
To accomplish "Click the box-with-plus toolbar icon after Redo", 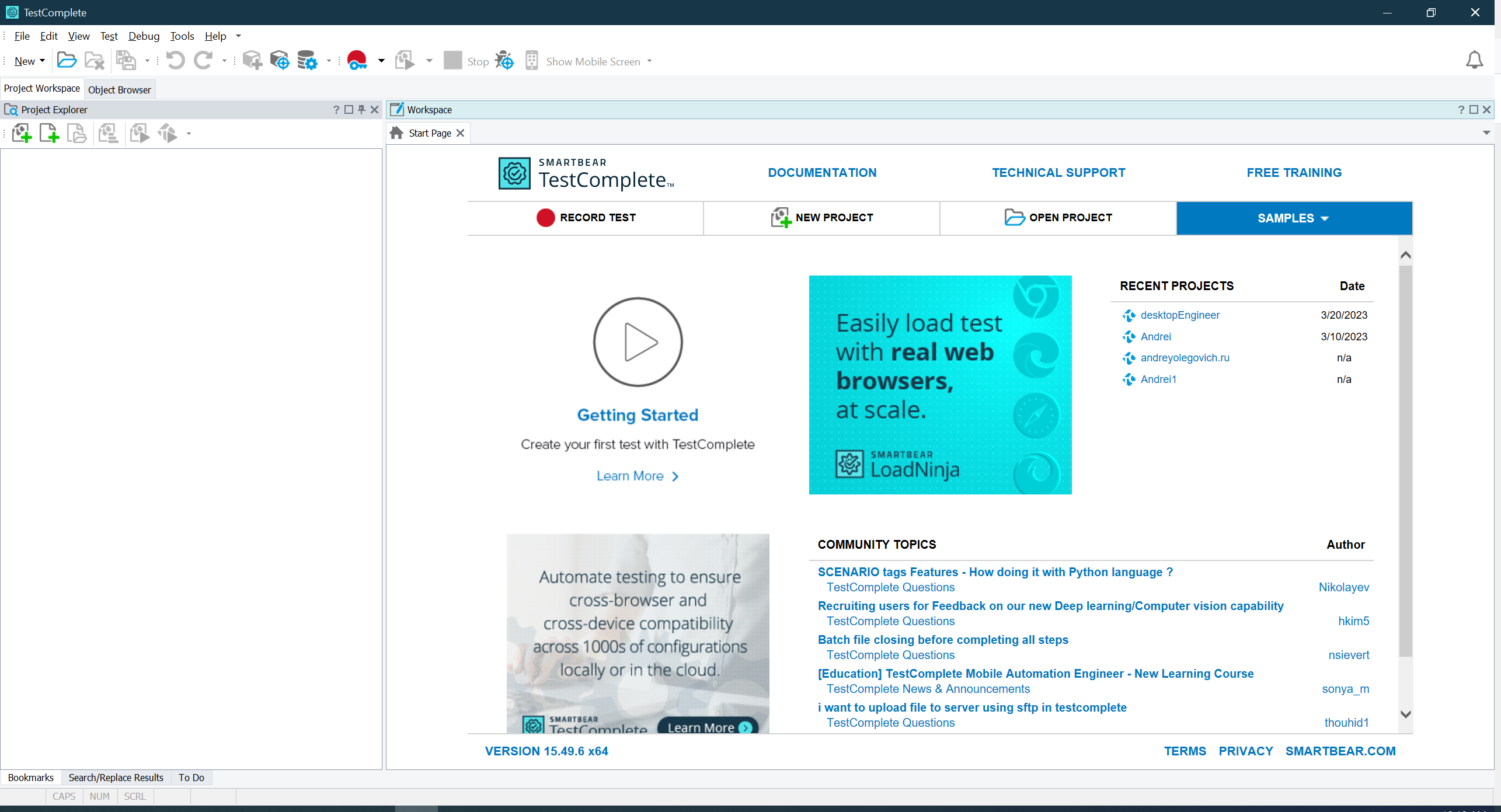I will point(252,61).
